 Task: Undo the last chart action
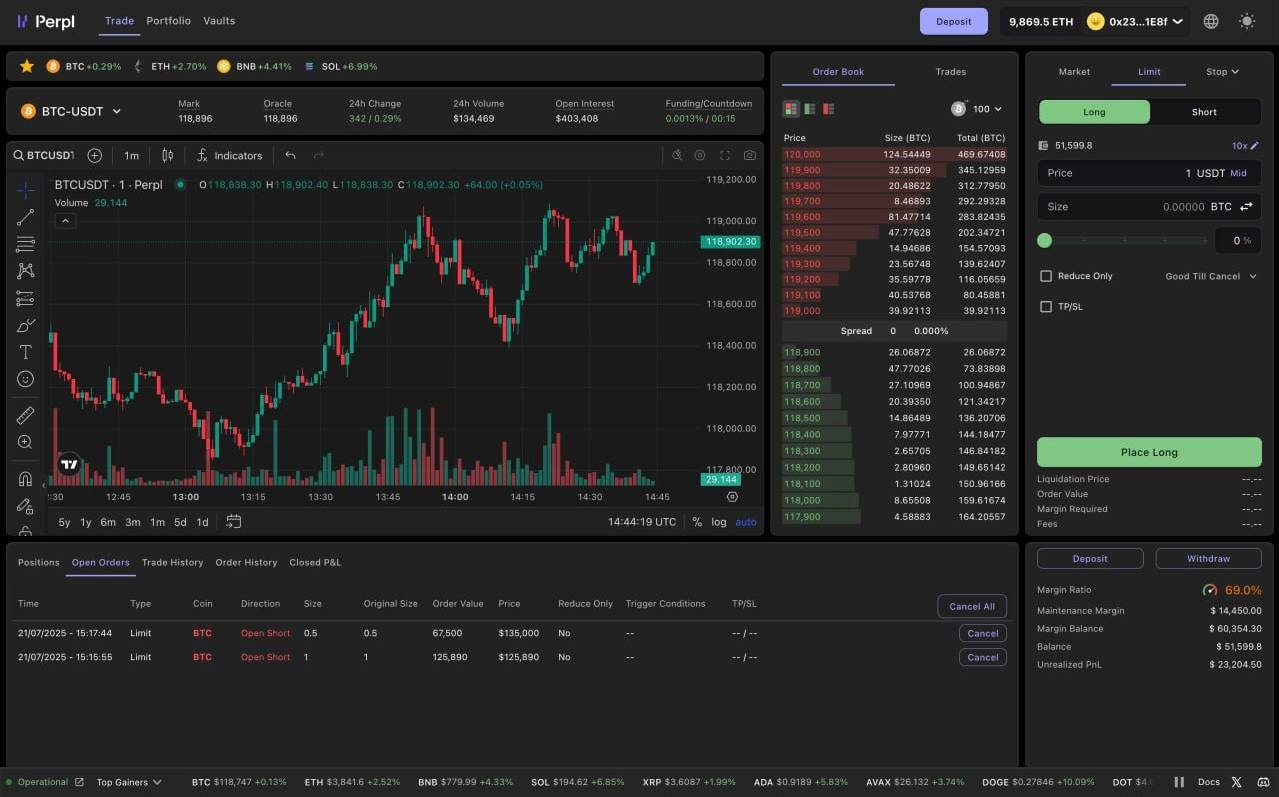(x=290, y=155)
